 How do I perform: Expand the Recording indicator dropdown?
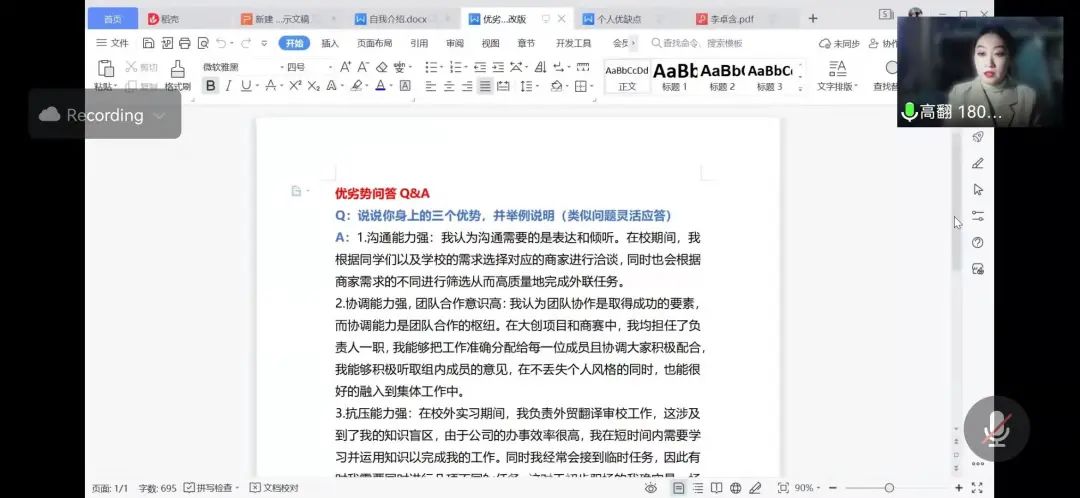(x=158, y=115)
